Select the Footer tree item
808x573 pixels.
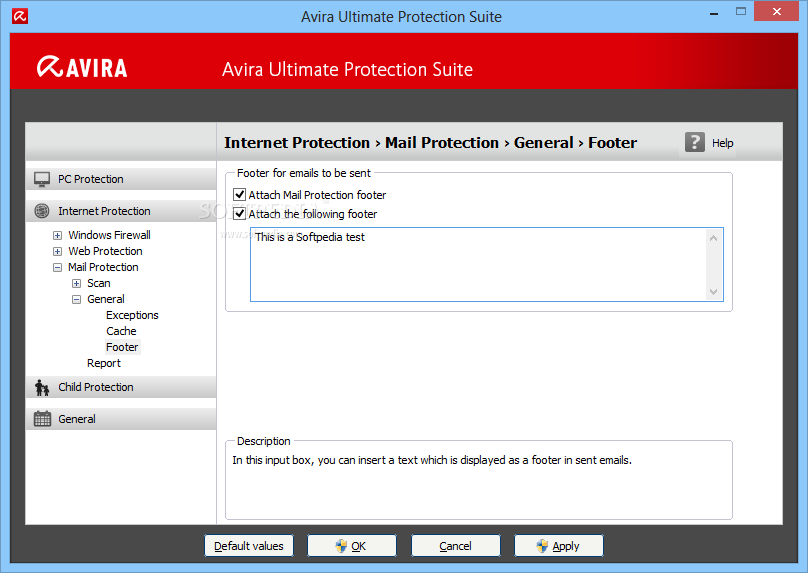[122, 347]
